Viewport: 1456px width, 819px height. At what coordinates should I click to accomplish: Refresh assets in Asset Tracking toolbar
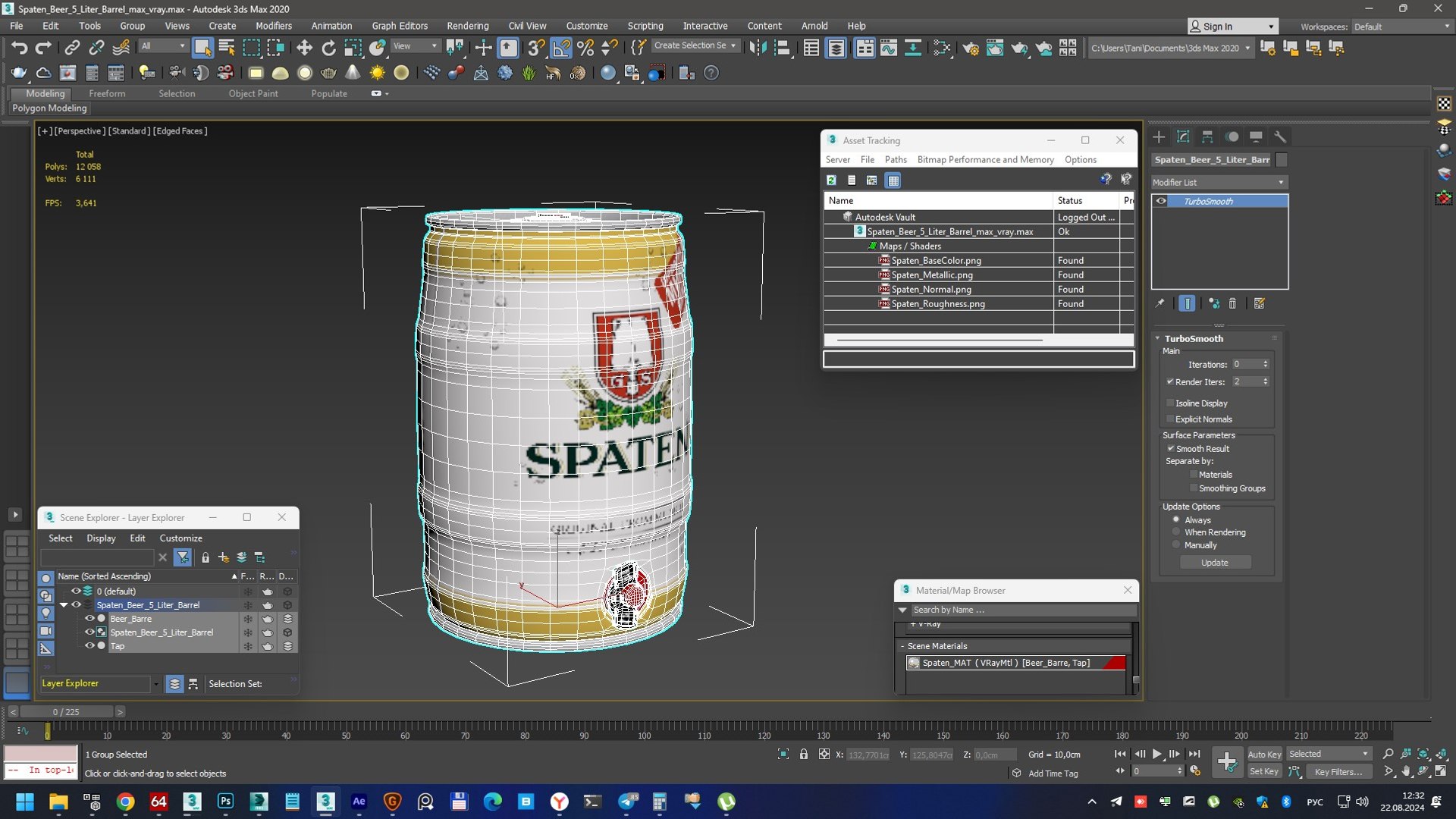click(x=831, y=180)
